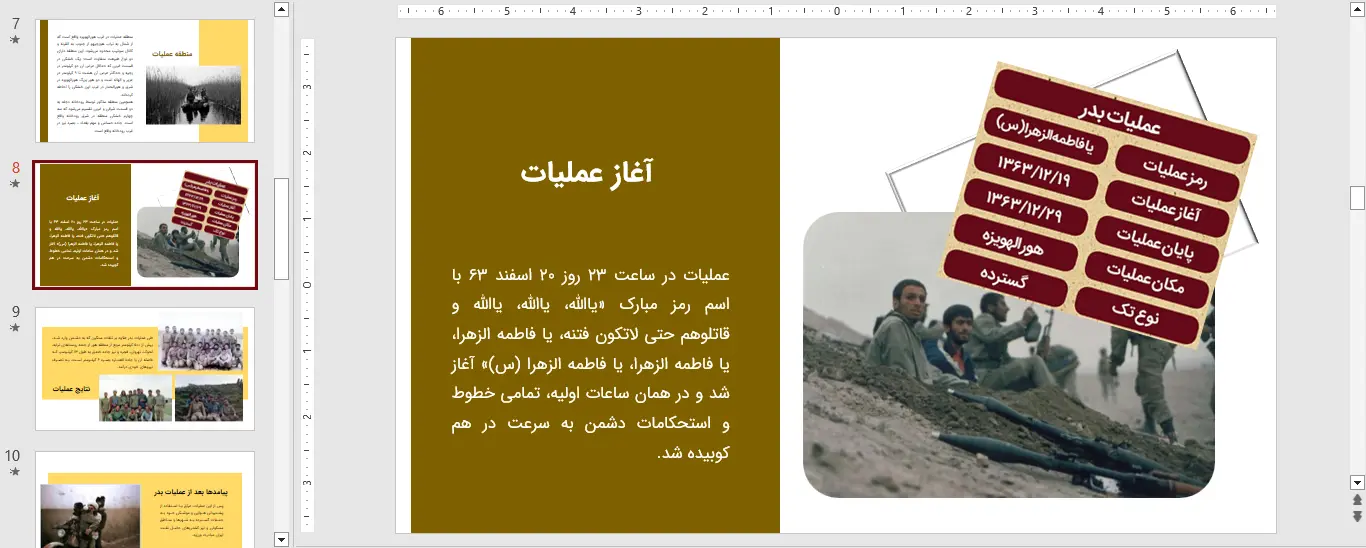1366x548 pixels.
Task: Click the animation star icon under slide 8
Action: click(x=14, y=185)
